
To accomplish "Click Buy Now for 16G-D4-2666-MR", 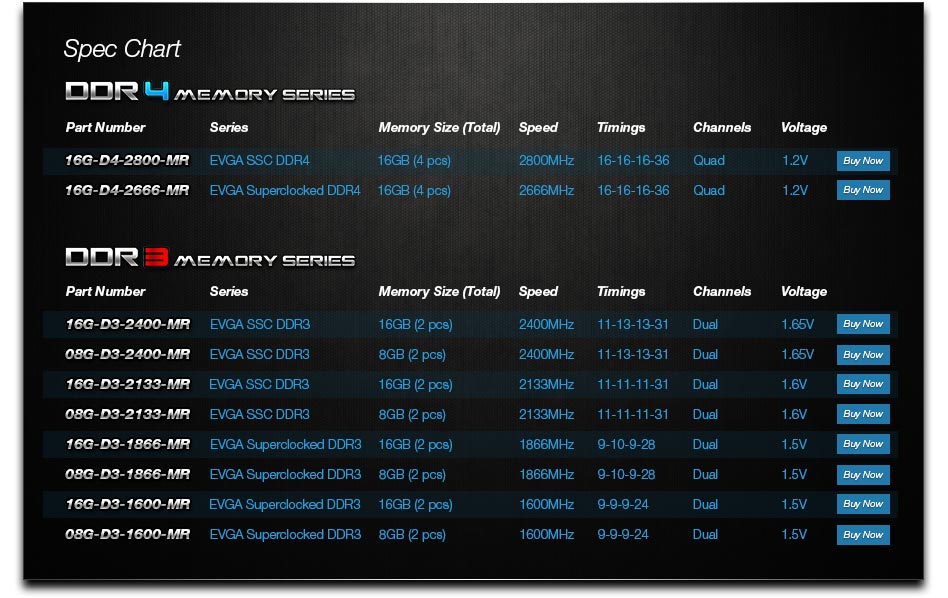I will click(x=862, y=190).
